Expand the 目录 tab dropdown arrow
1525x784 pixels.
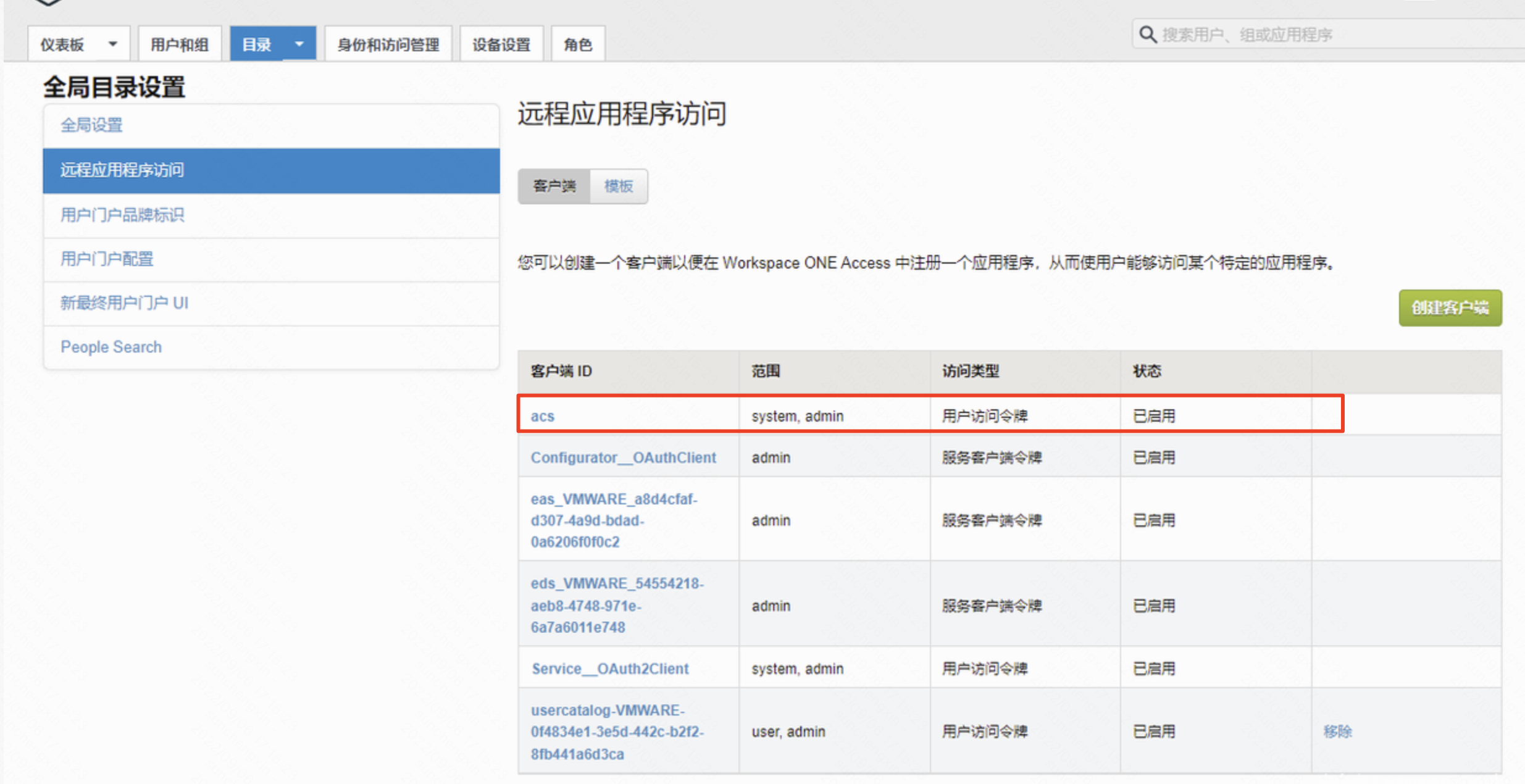point(299,44)
